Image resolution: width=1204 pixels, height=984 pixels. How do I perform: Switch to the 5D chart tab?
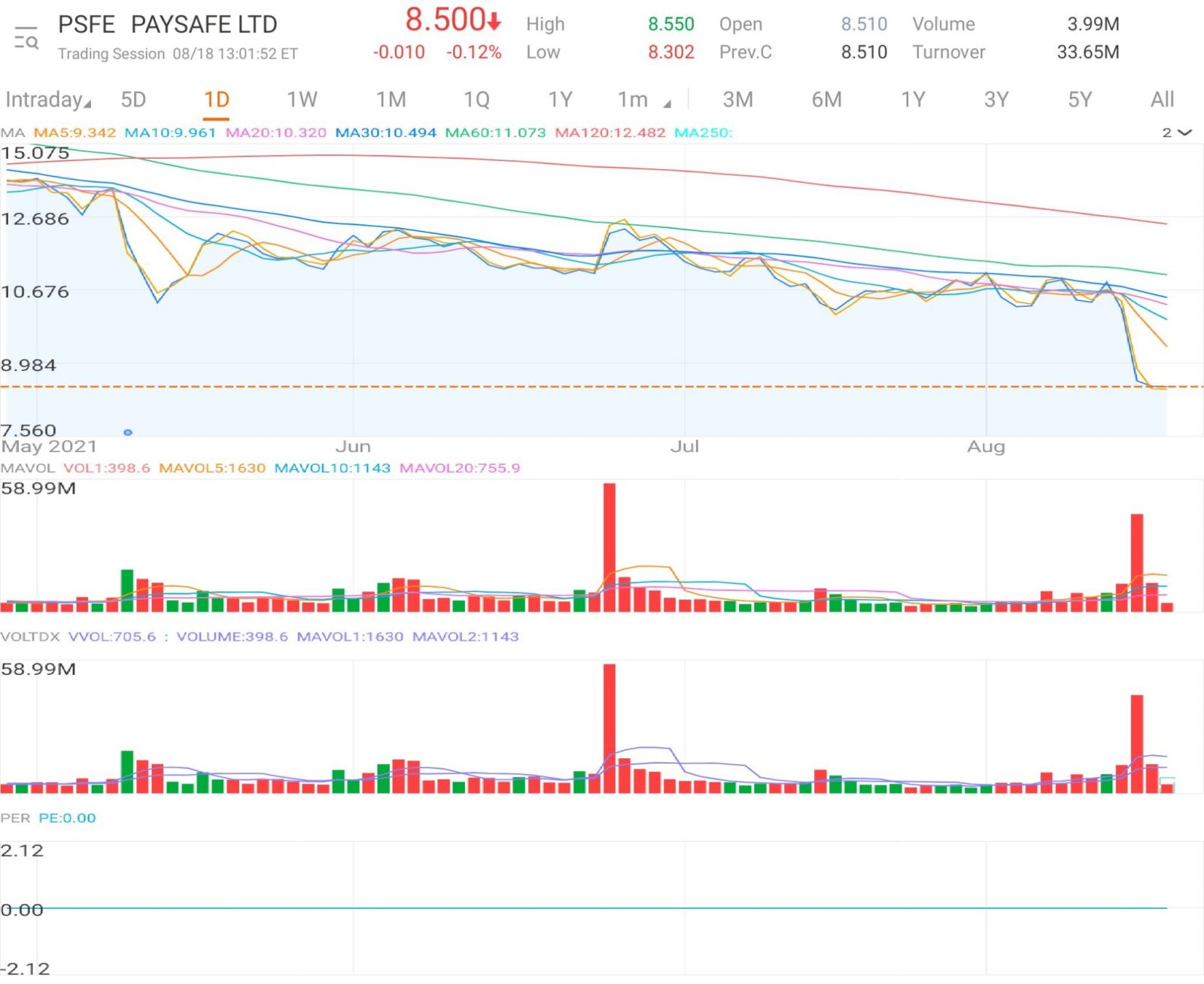133,100
